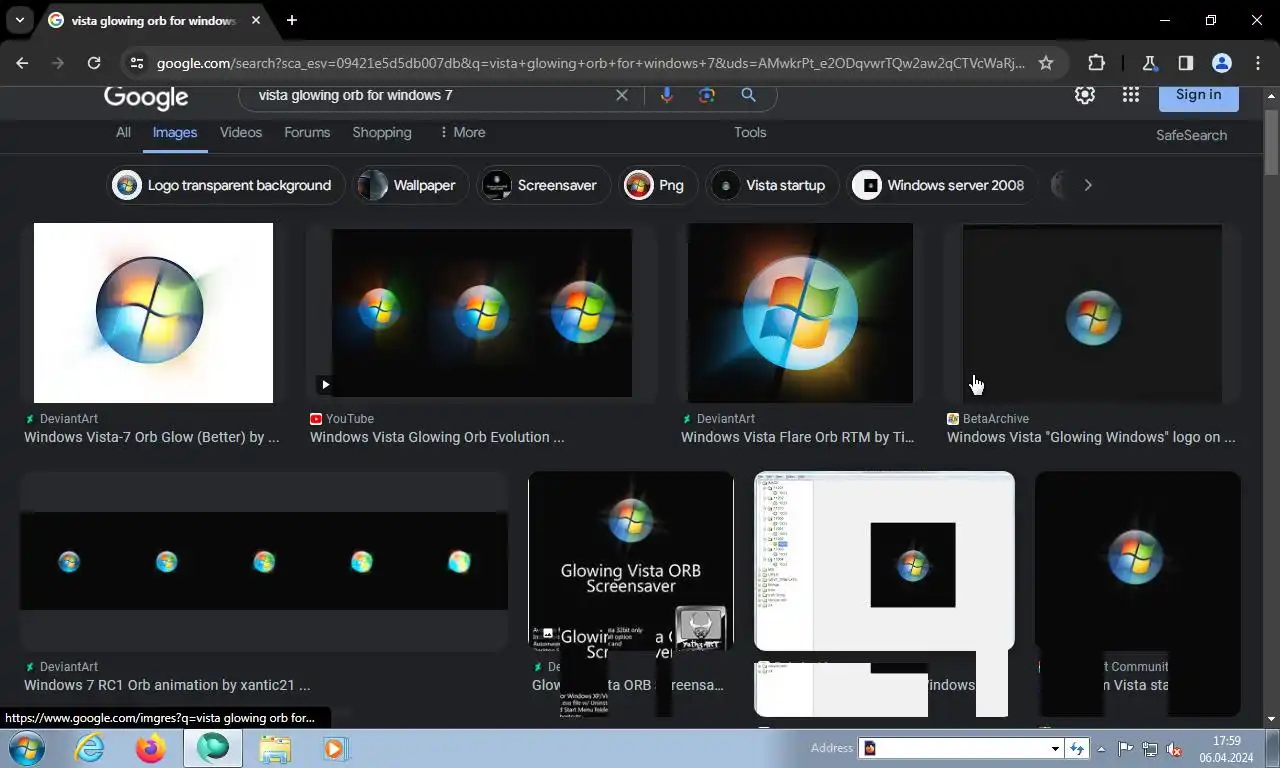This screenshot has width=1280, height=768.
Task: Open Windows Vista-7 Orb Glow DeviantArt result
Action: 152,437
